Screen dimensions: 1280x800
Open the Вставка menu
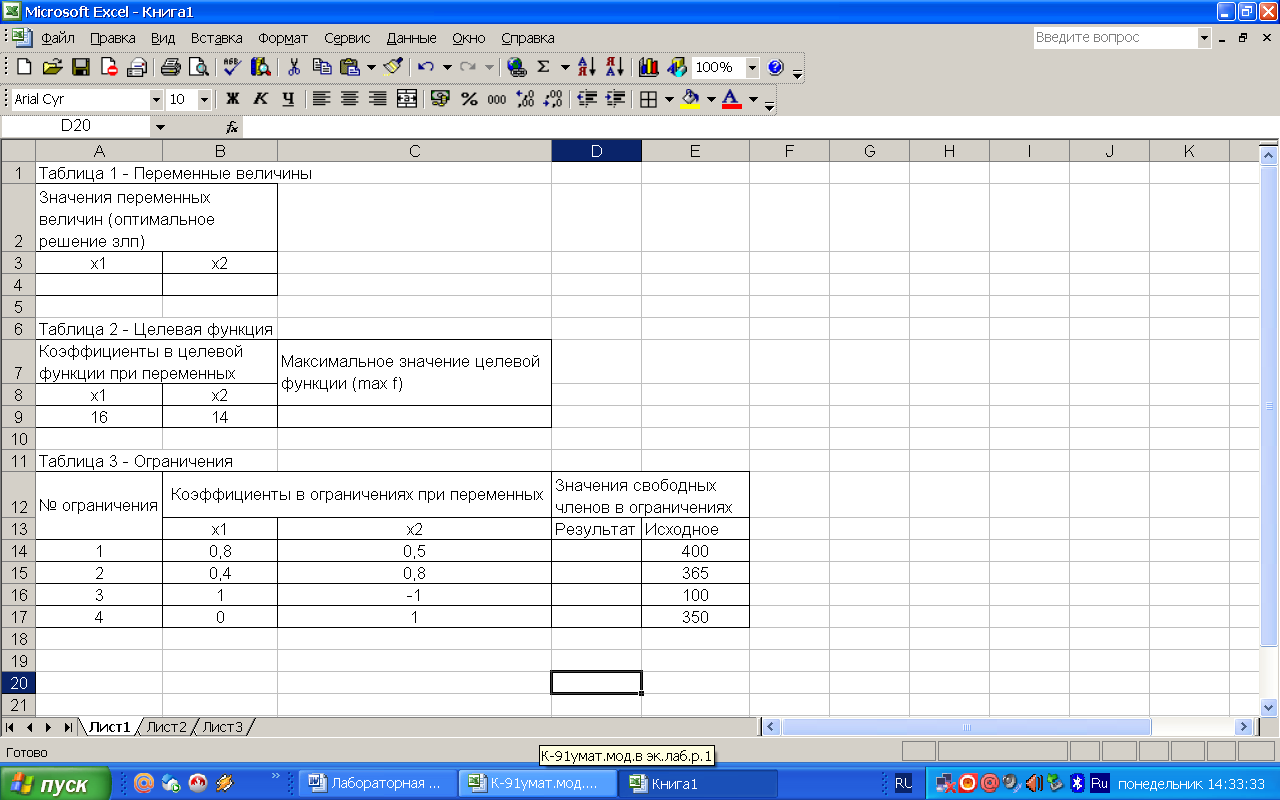click(217, 38)
